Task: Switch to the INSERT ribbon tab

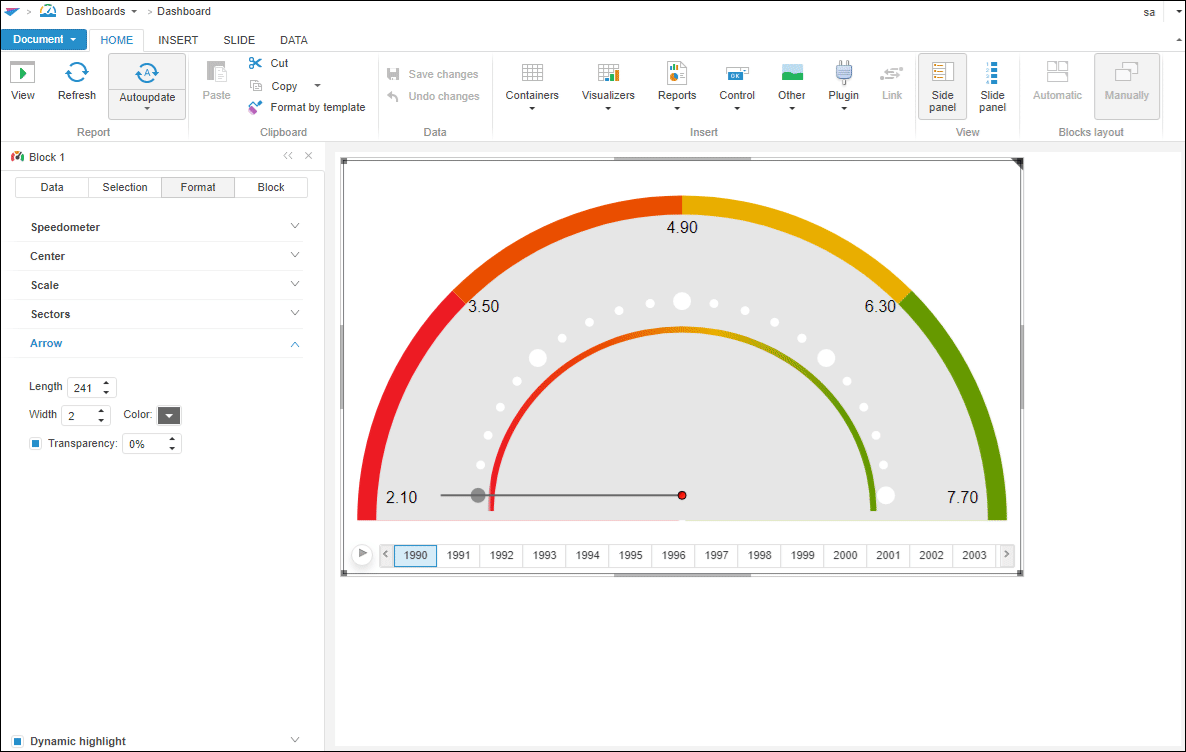Action: [178, 40]
